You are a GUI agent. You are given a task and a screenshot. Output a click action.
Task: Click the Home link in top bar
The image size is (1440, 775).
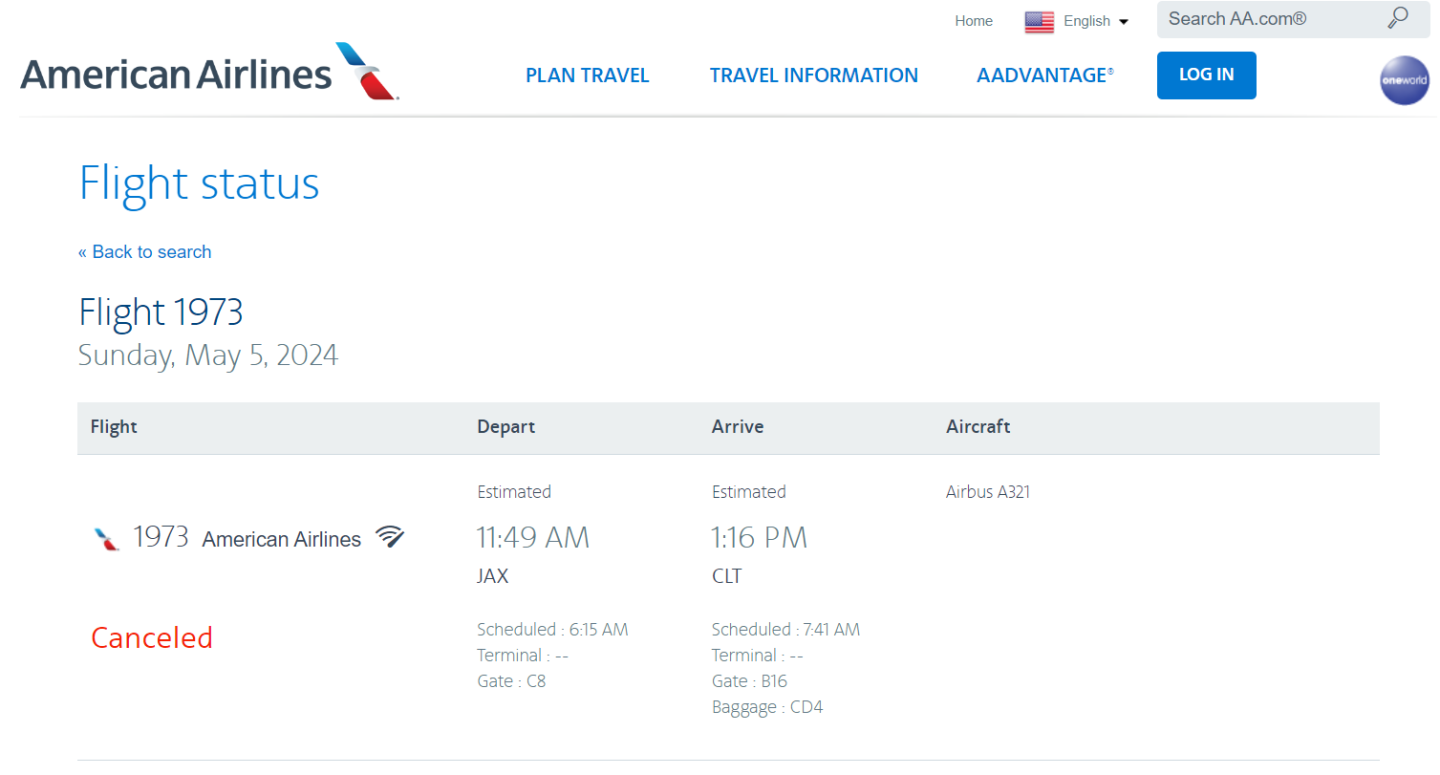pyautogui.click(x=973, y=21)
